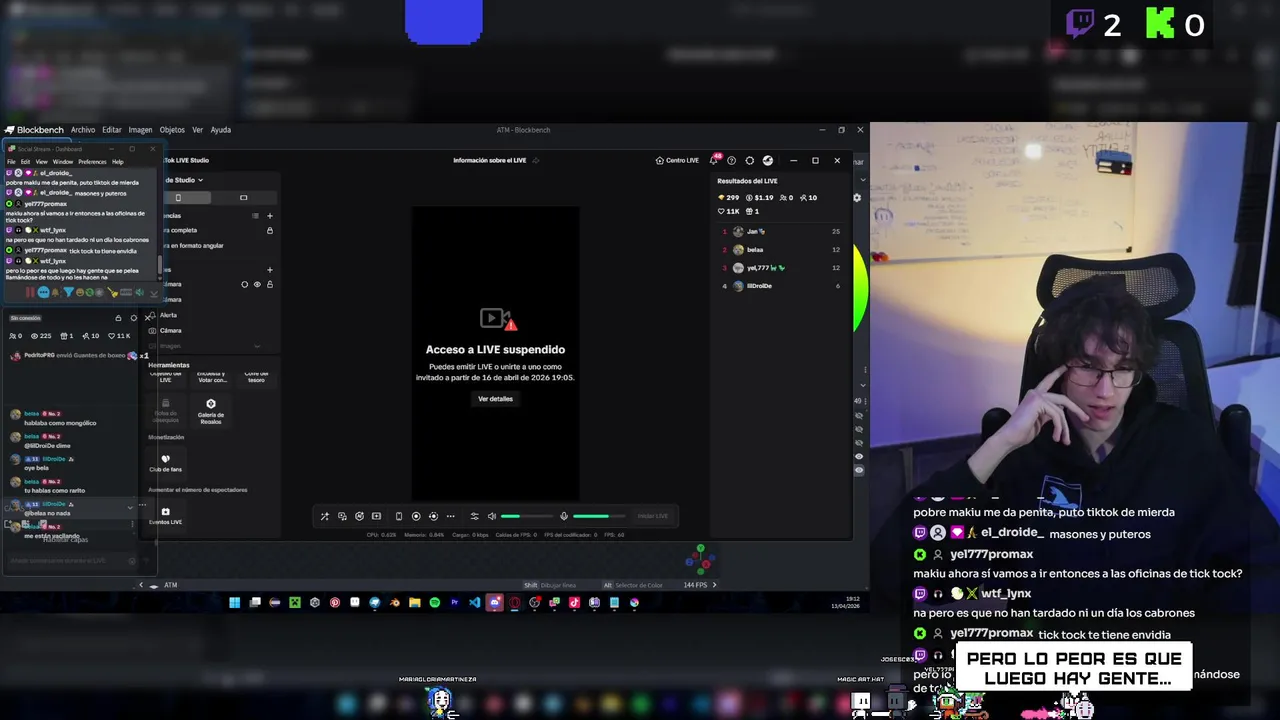Open Blender from the taskbar

(394, 602)
